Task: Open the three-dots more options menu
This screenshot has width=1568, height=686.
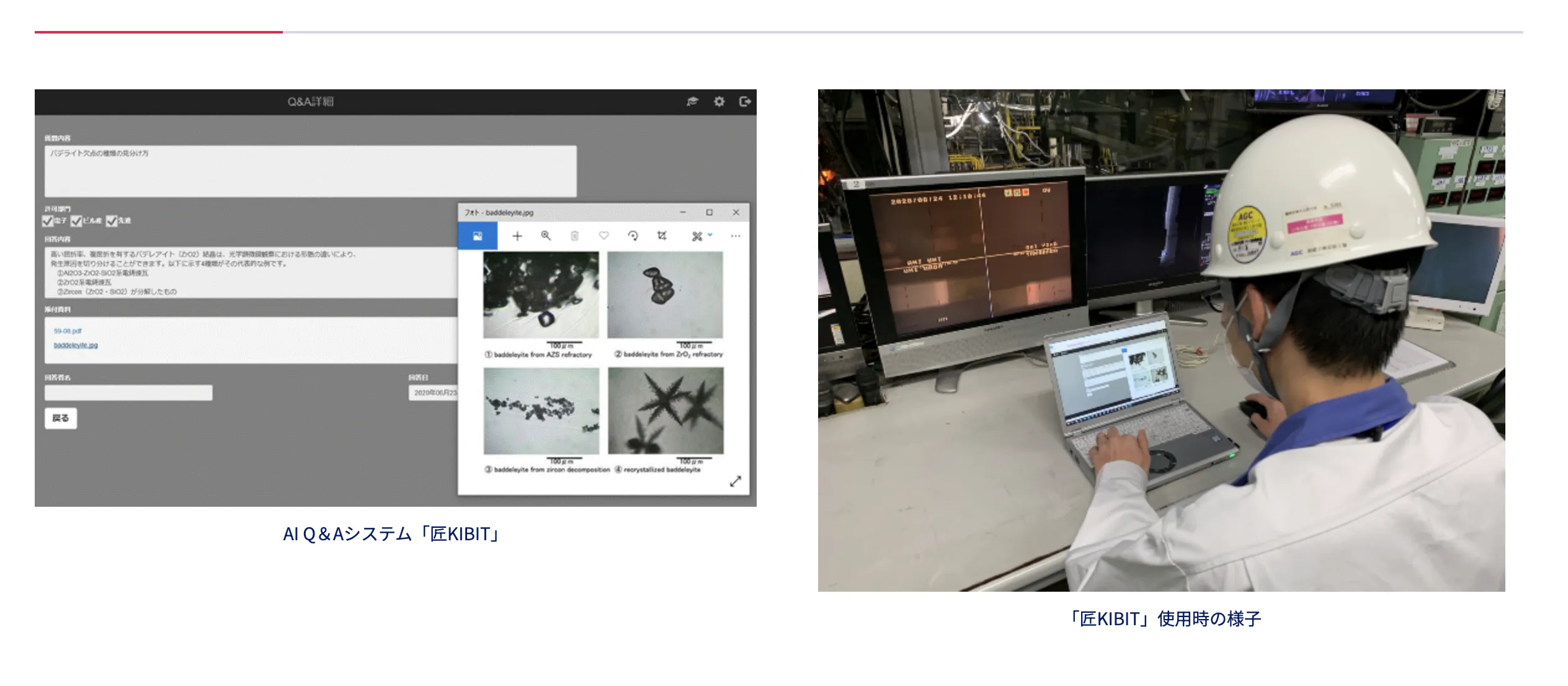Action: 736,236
